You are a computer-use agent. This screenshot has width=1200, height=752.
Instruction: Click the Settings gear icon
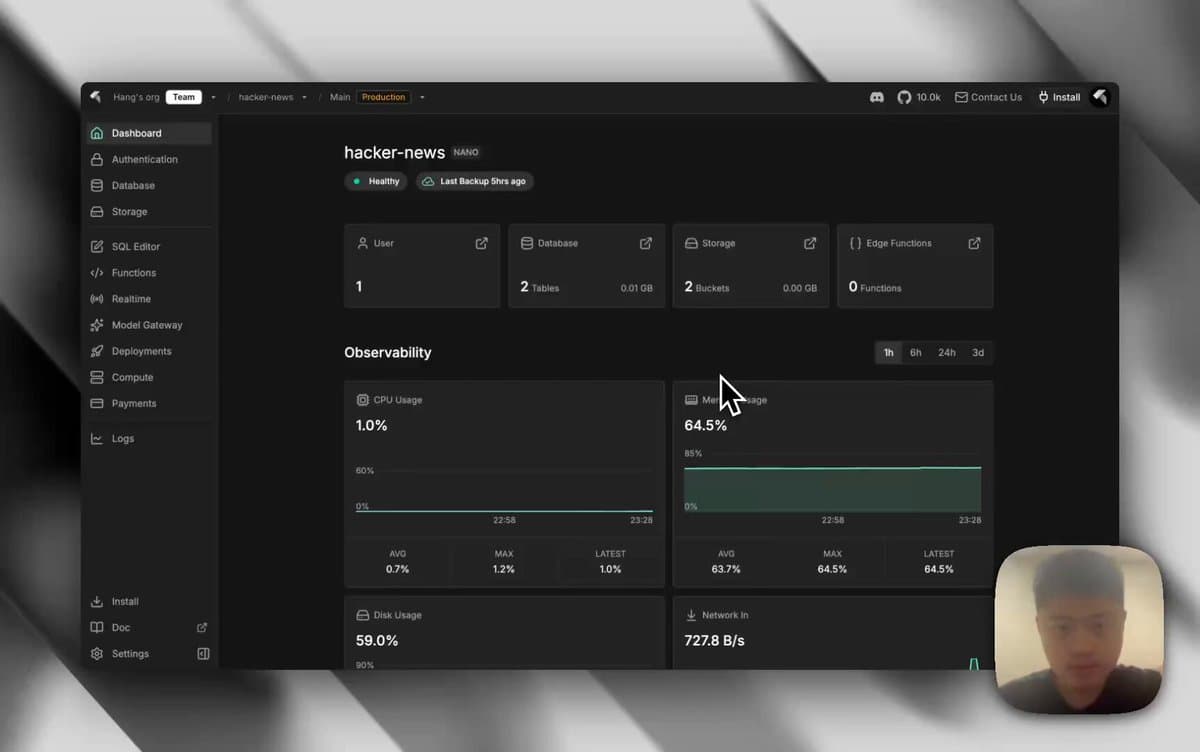(97, 653)
